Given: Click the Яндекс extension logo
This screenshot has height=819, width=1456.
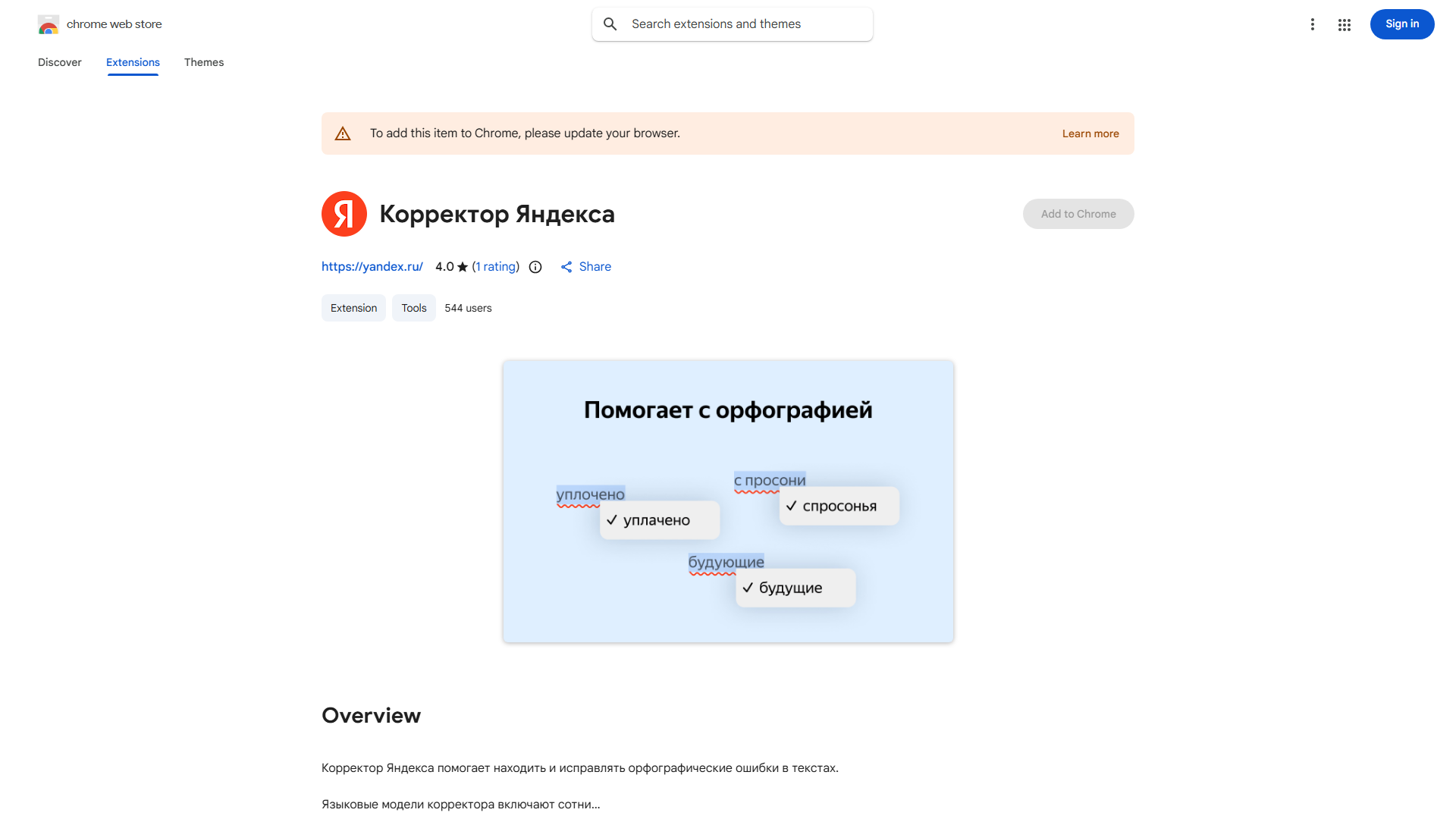Looking at the screenshot, I should [344, 213].
